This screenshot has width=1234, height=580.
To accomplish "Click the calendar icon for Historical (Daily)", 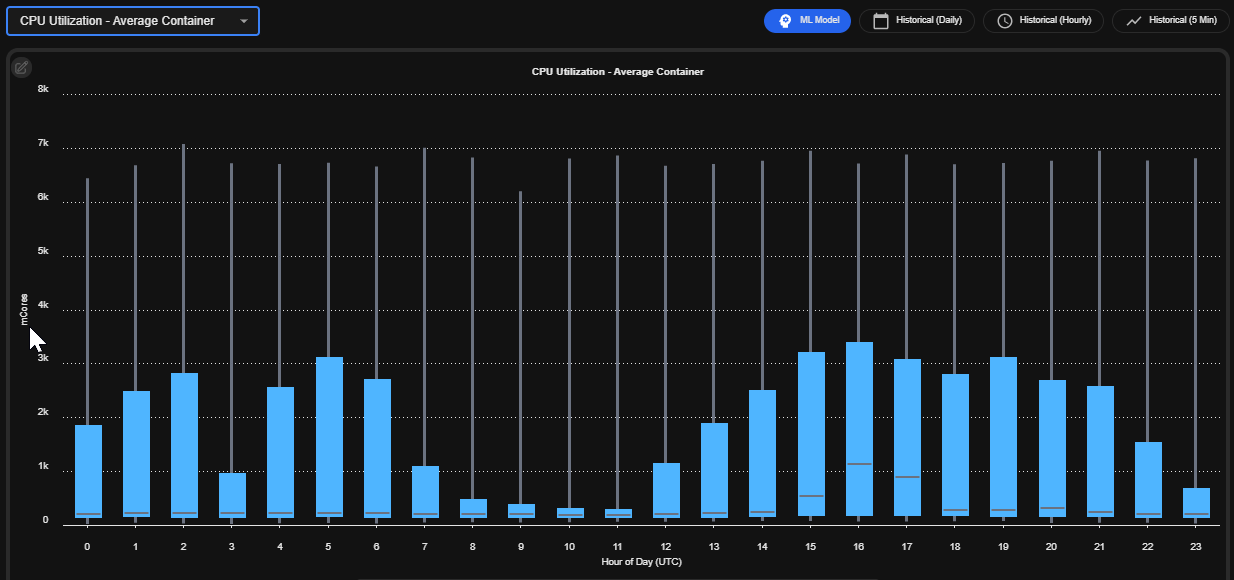I will tap(881, 21).
